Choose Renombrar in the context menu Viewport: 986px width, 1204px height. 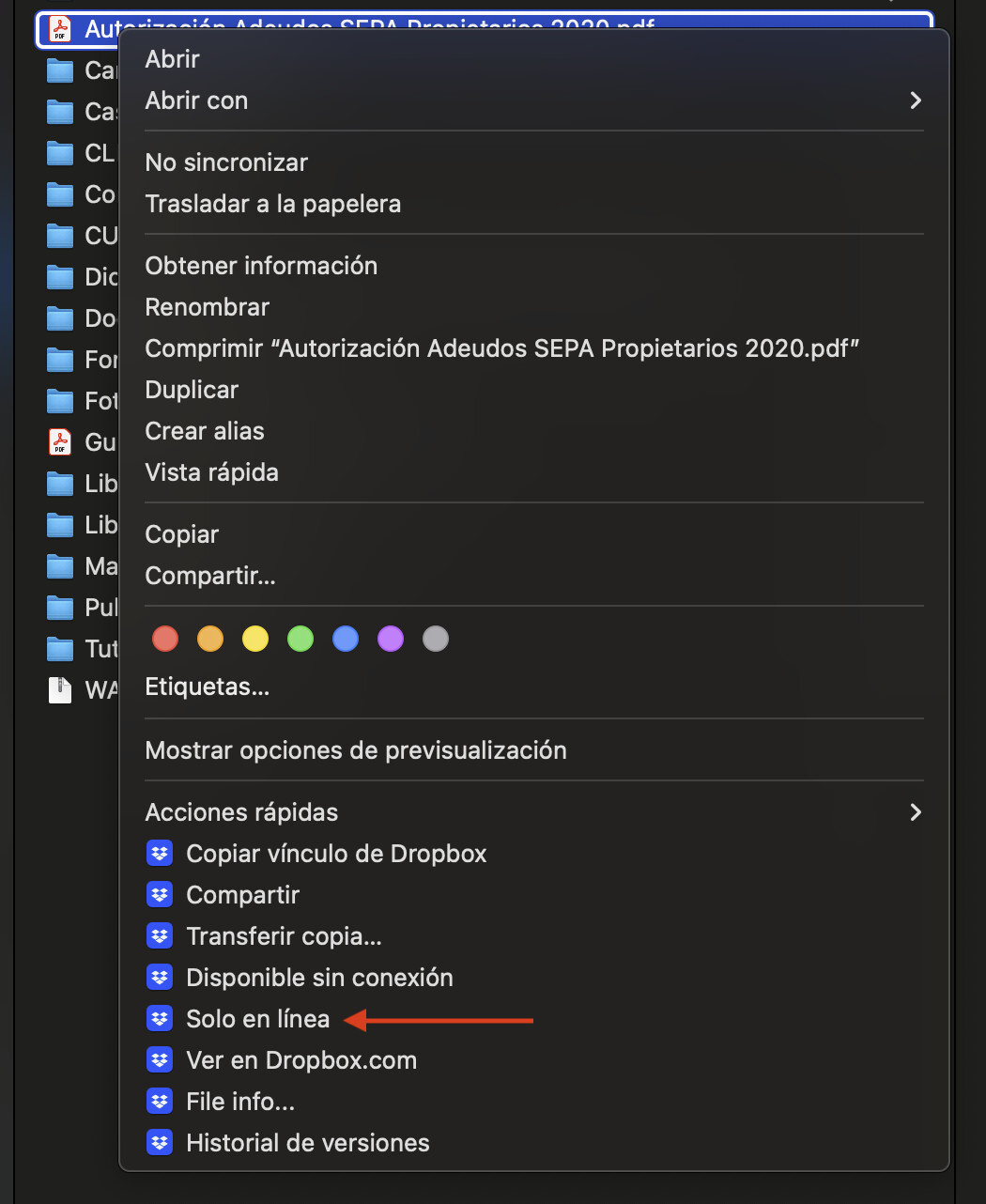(x=208, y=307)
